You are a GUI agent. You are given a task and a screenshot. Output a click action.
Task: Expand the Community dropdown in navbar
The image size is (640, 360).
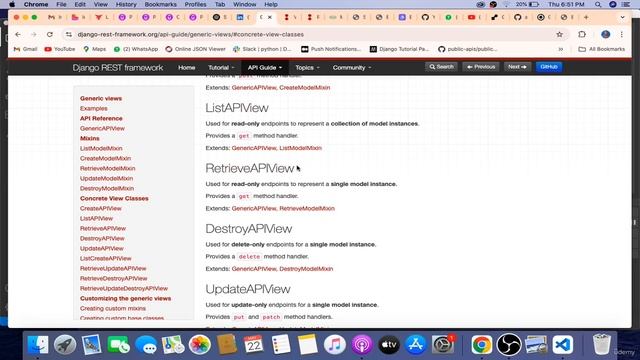352,68
